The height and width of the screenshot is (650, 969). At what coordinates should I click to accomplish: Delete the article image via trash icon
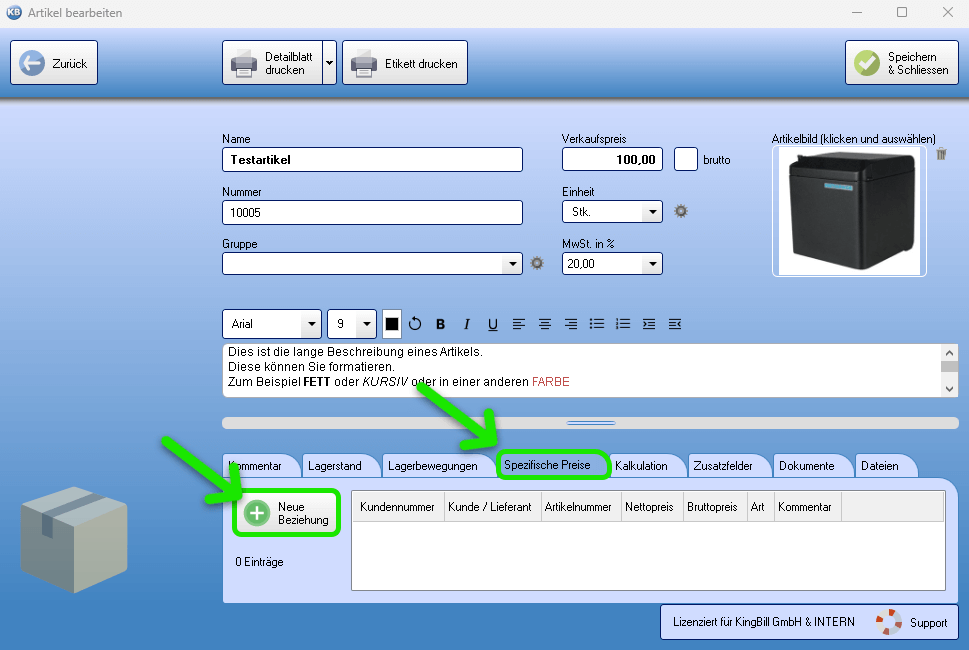coord(941,154)
